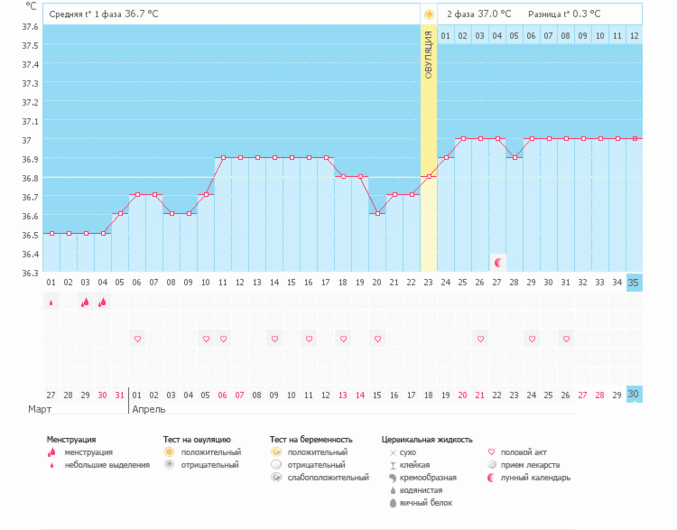Click phase 2 day 12 header cell

coord(634,35)
